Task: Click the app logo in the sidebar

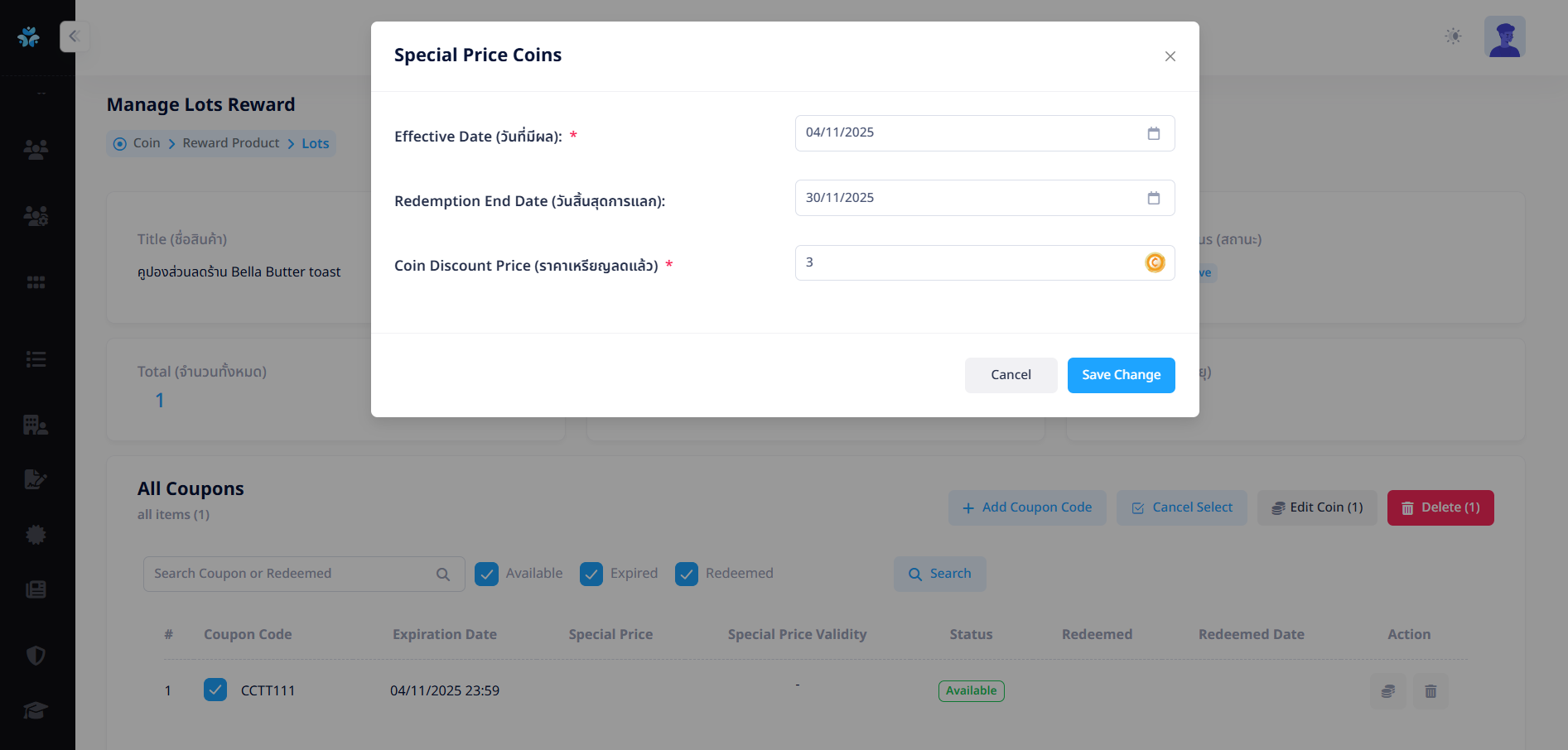Action: coord(29,36)
